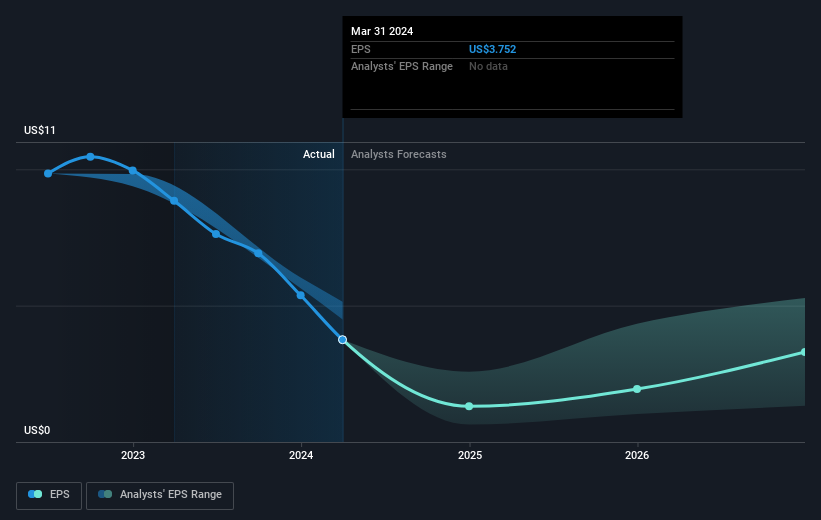Toggle the EPS legend button
This screenshot has width=821, height=520.
[49, 495]
